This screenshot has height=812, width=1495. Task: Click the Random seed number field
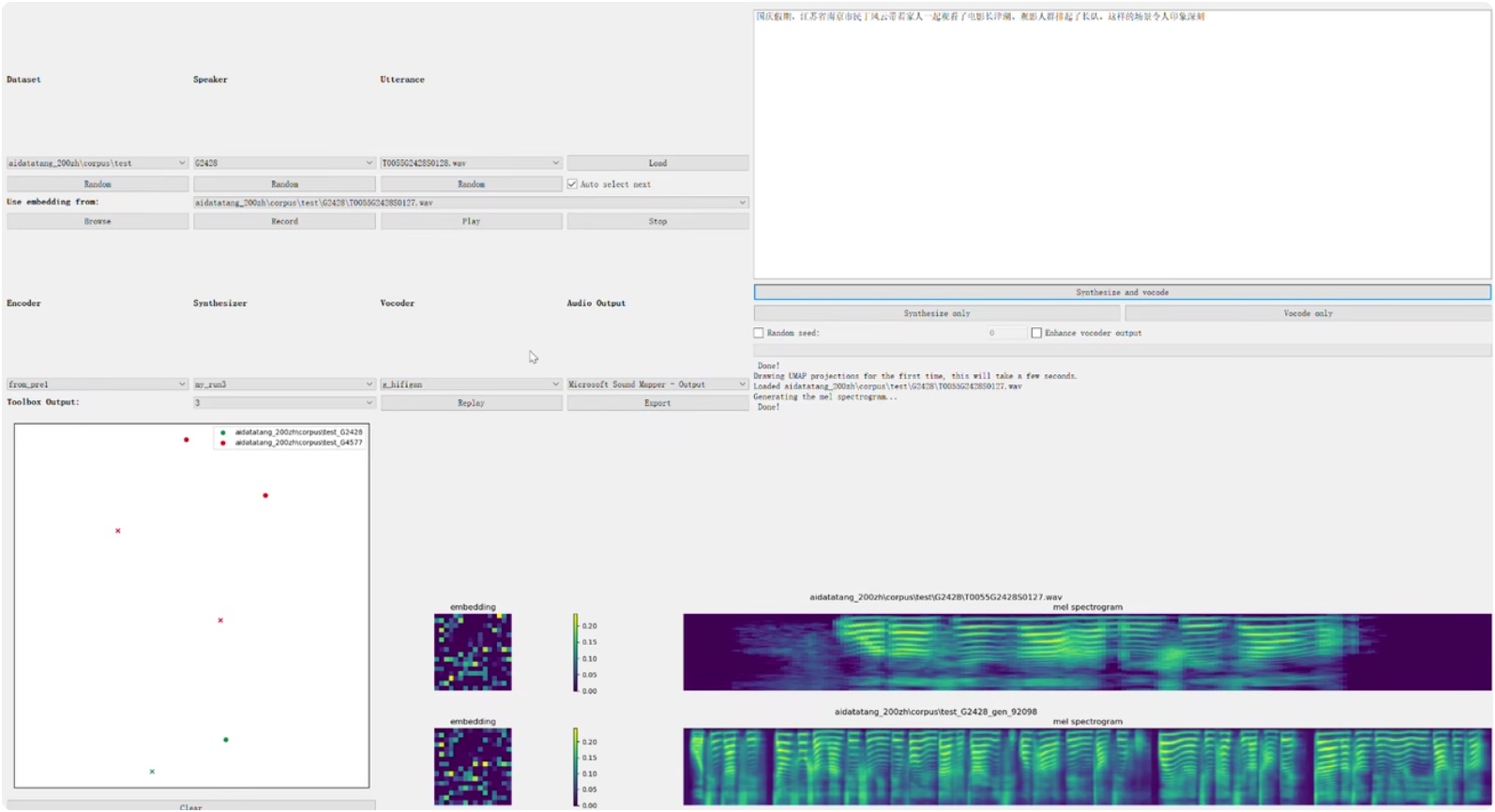[x=1004, y=334]
